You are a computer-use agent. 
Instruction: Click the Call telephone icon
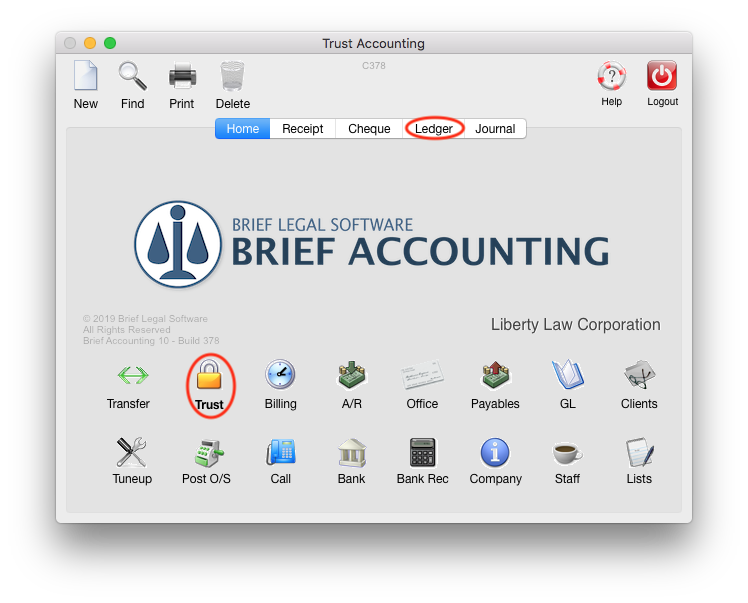click(x=280, y=452)
